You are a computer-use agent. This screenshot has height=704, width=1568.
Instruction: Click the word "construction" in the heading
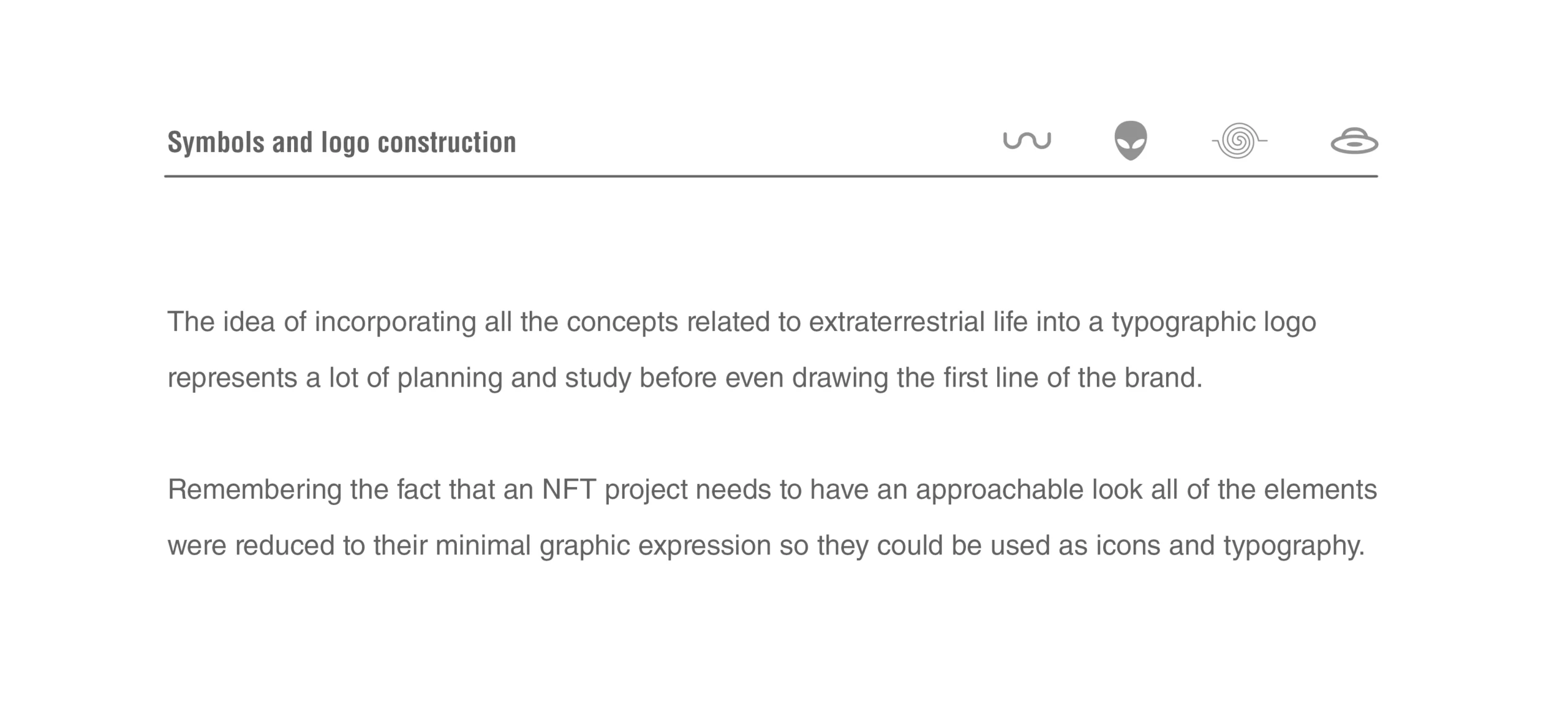tap(447, 142)
